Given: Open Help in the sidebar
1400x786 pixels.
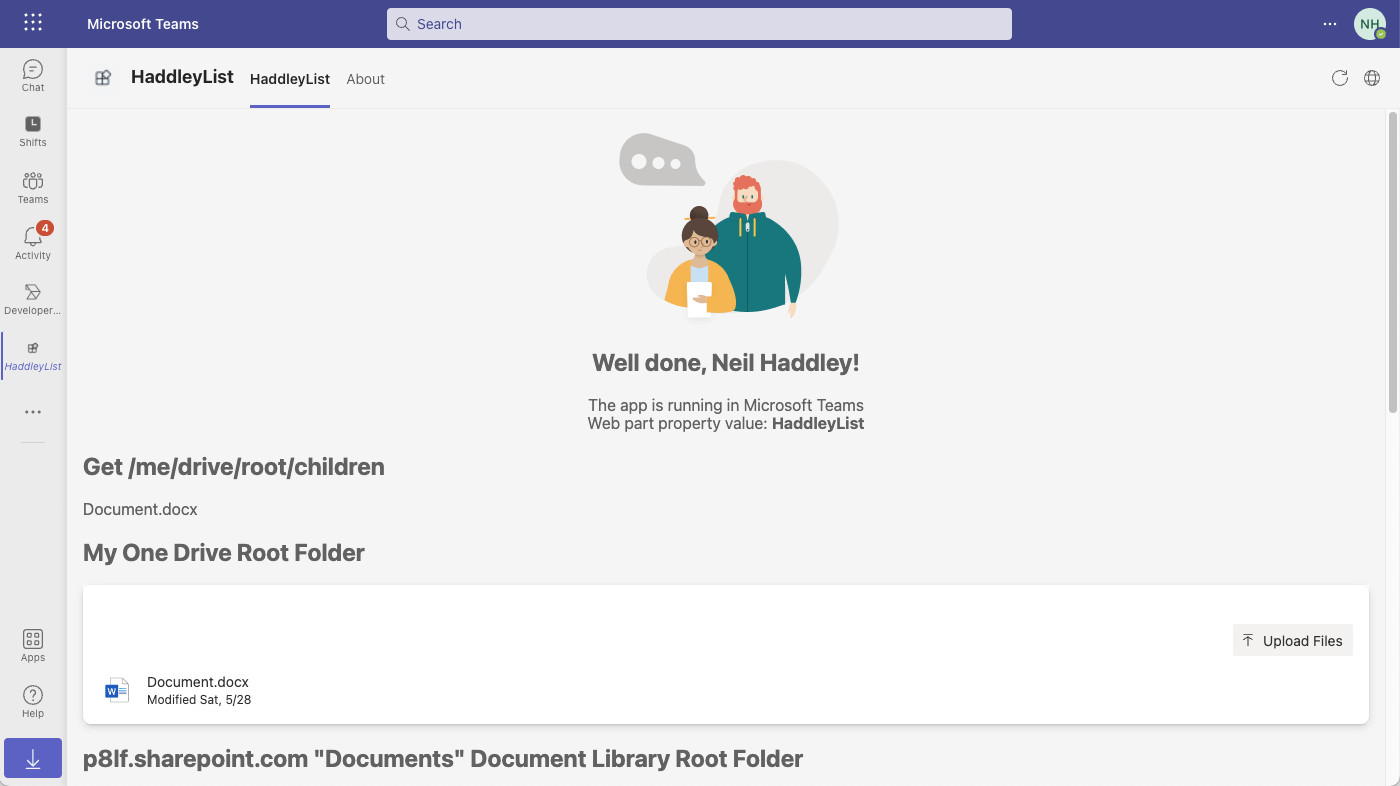Looking at the screenshot, I should (x=33, y=702).
